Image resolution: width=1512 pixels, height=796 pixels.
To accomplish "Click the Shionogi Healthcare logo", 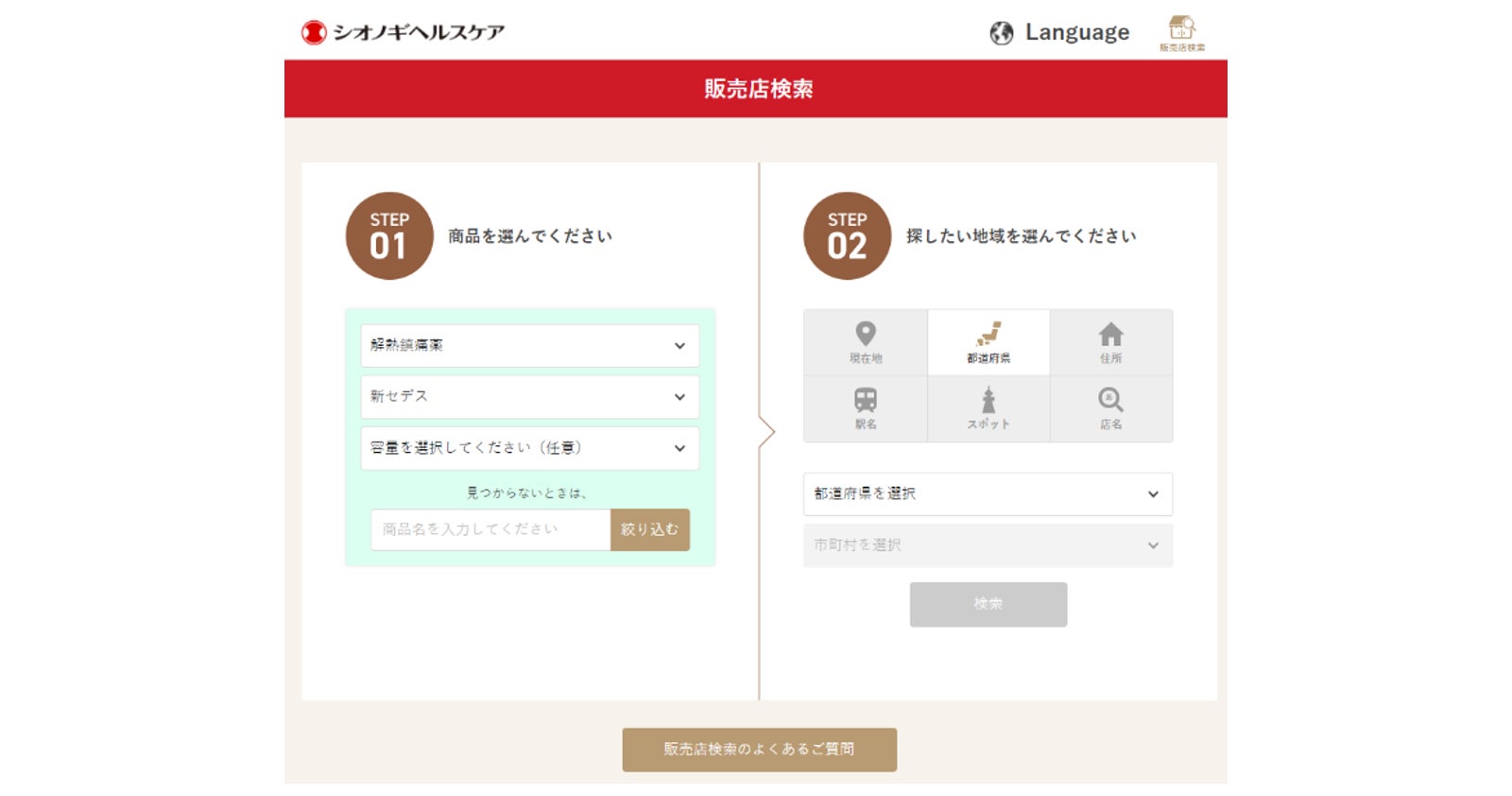I will point(404,32).
